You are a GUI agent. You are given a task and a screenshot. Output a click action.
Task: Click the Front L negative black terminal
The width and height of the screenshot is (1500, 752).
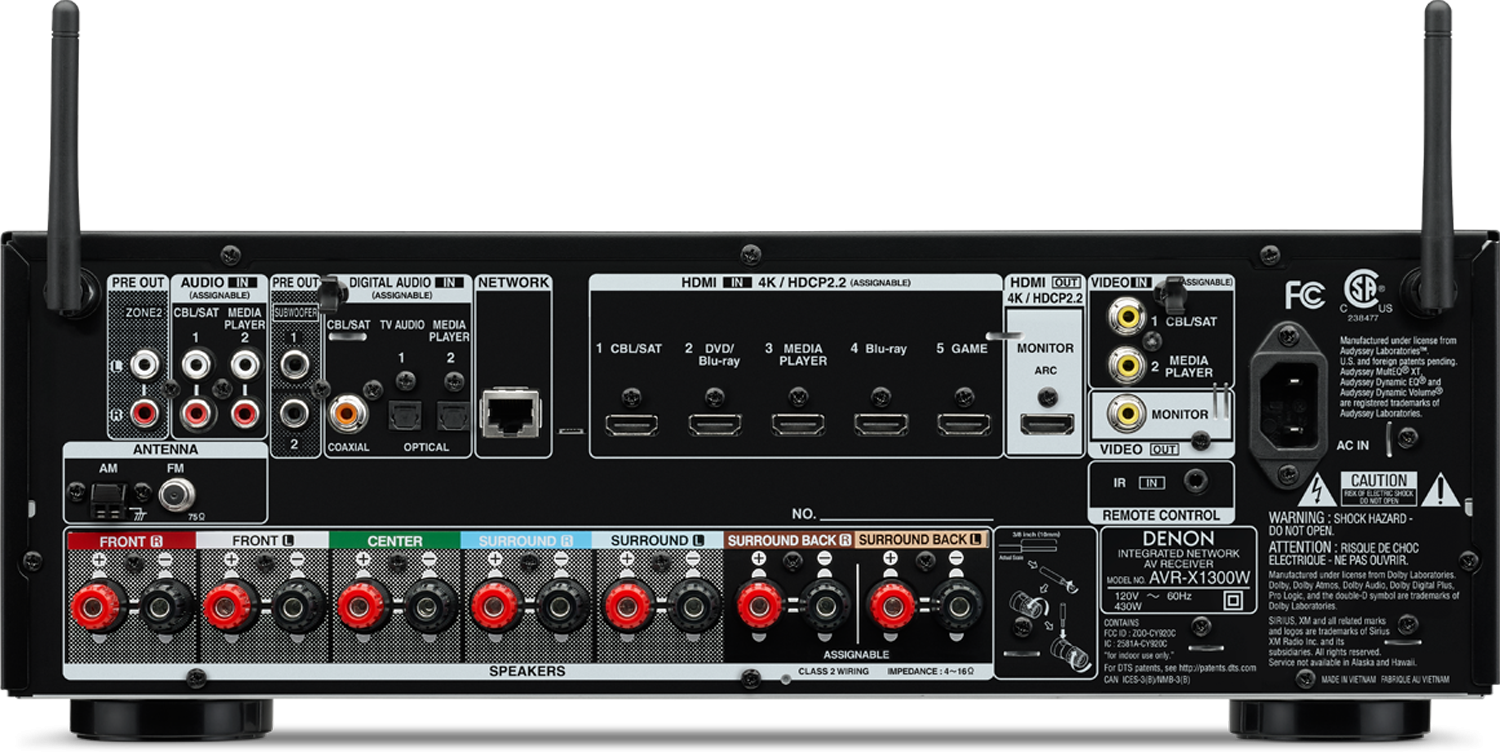click(x=298, y=605)
